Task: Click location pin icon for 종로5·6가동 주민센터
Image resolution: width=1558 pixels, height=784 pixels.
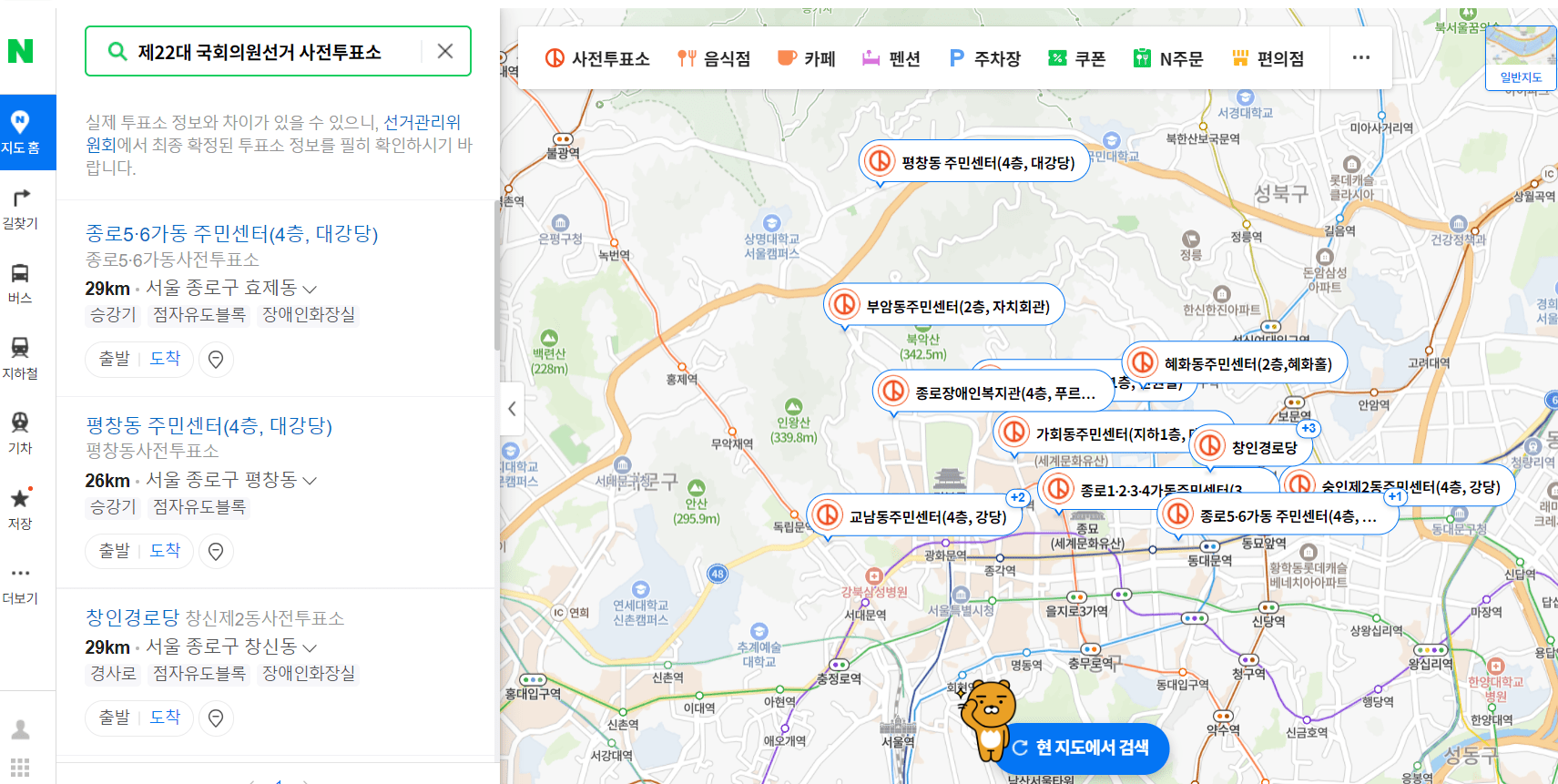Action: [x=216, y=360]
